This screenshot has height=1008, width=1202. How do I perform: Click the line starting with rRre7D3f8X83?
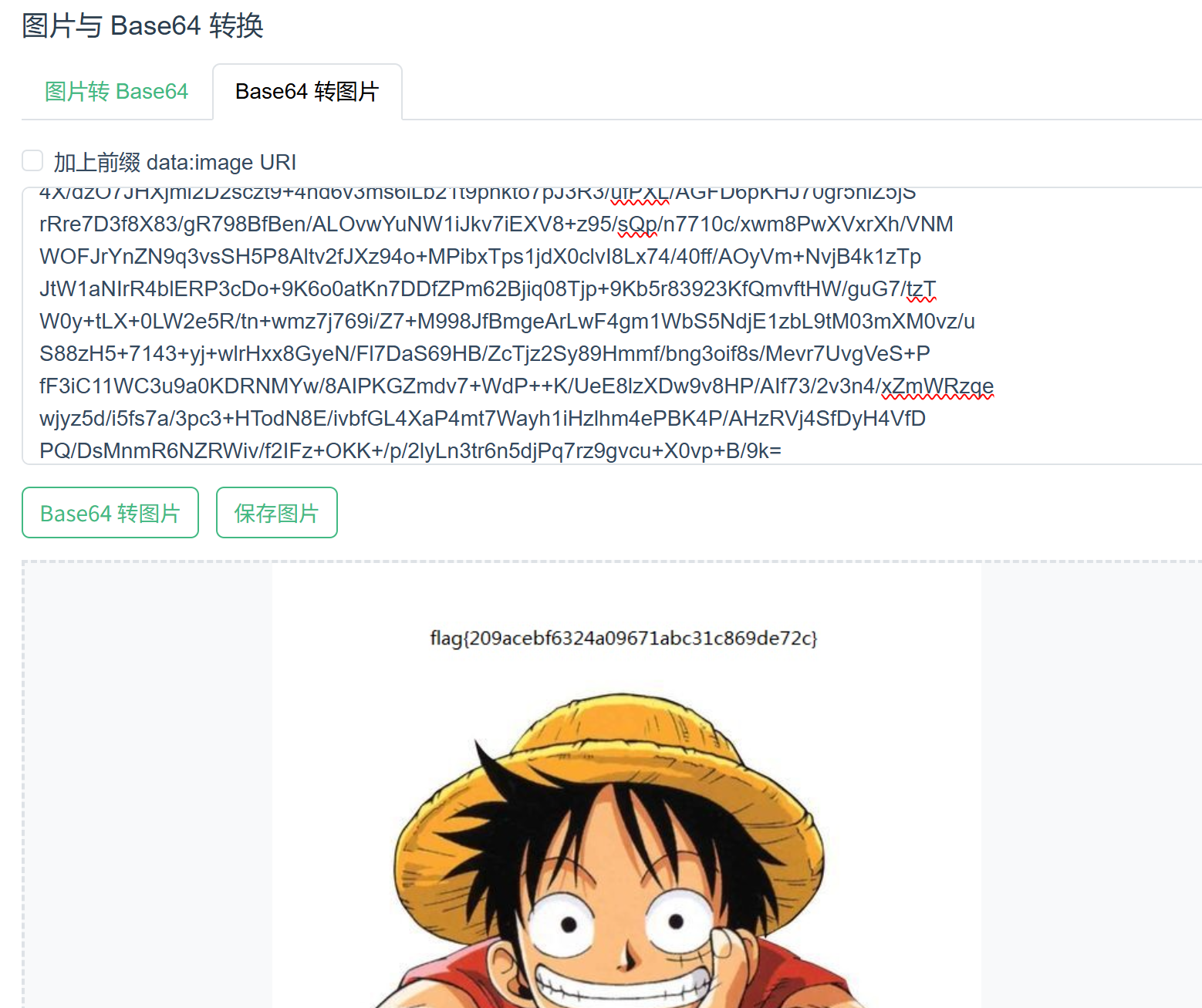click(x=496, y=224)
